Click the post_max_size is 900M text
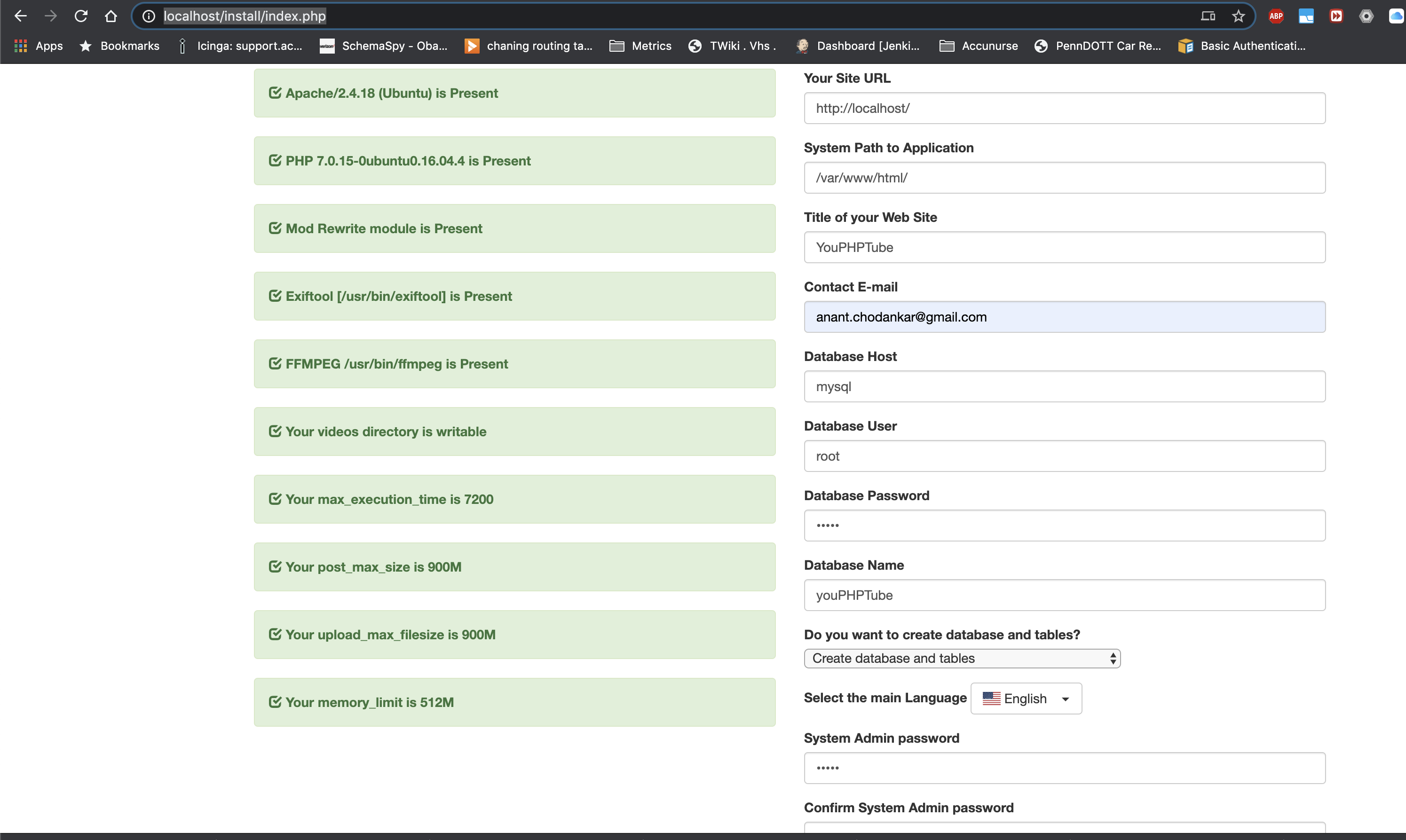 pos(373,567)
